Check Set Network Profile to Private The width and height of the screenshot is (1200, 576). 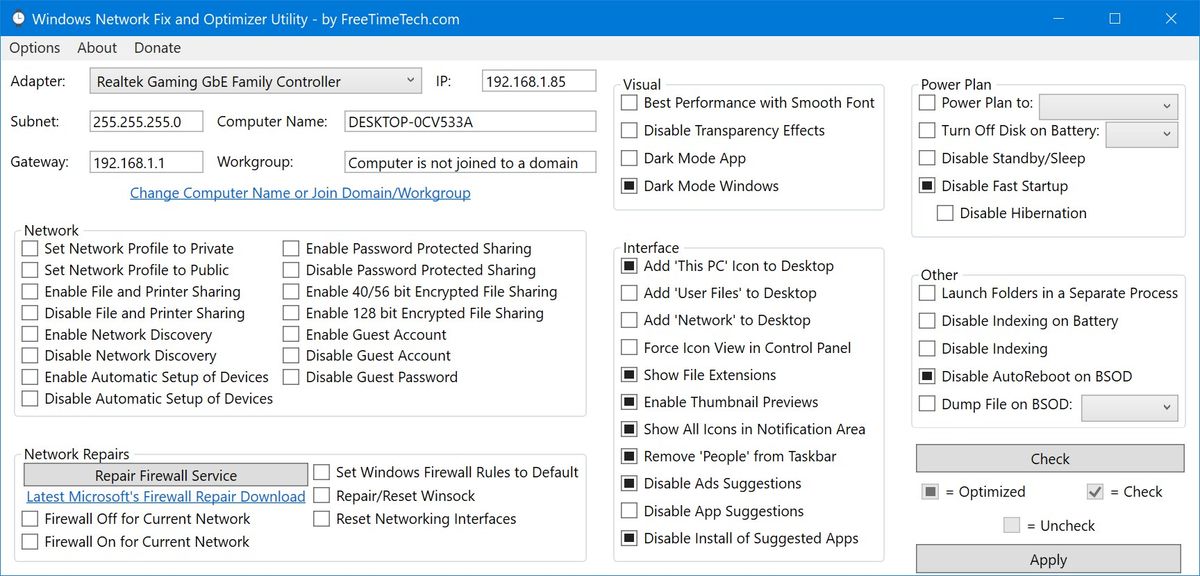(x=29, y=248)
